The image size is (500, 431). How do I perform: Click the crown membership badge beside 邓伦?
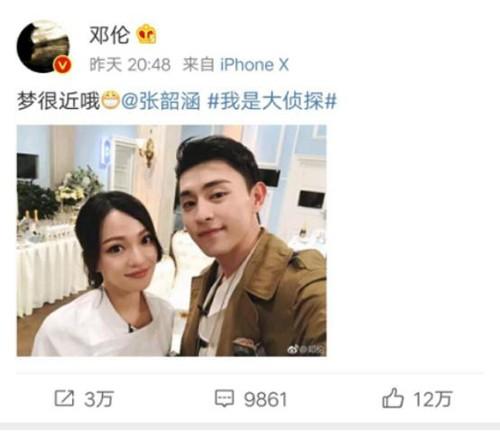click(147, 34)
